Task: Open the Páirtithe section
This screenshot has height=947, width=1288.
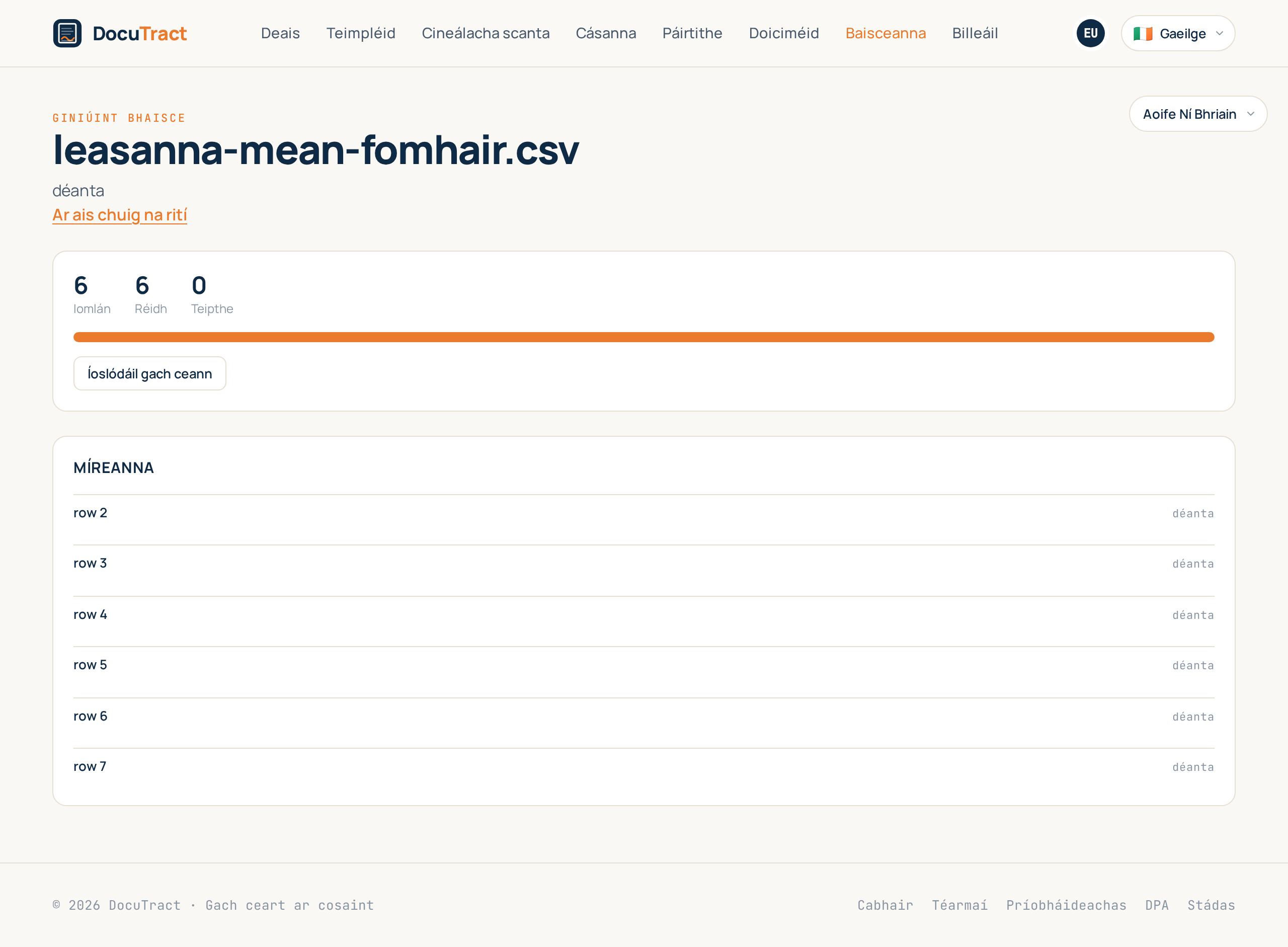Action: tap(692, 33)
